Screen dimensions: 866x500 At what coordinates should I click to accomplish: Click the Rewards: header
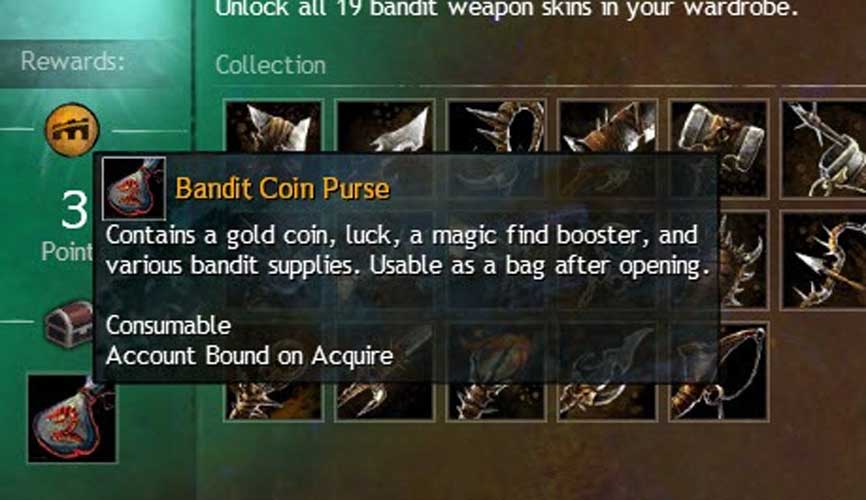pyautogui.click(x=73, y=61)
